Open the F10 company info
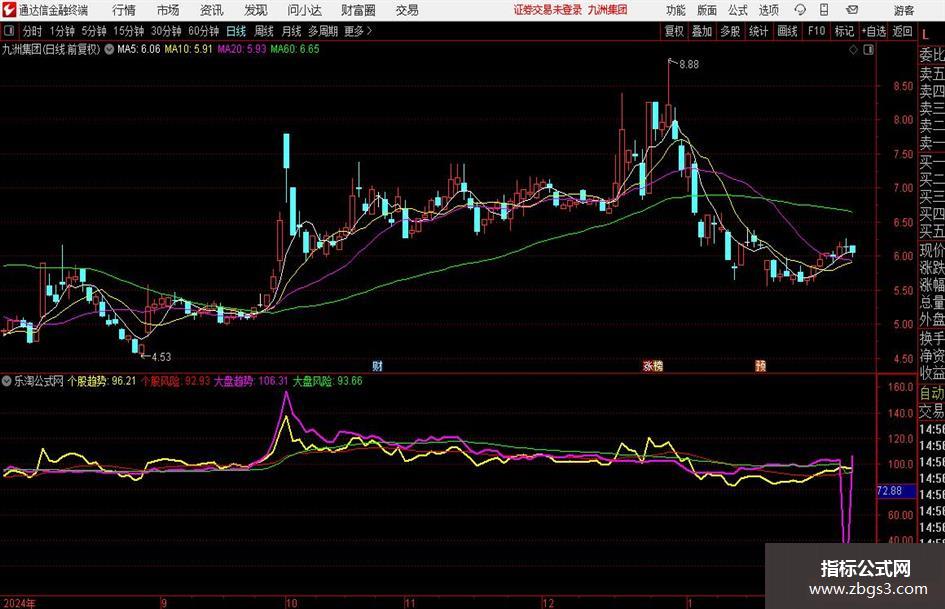This screenshot has width=945, height=609. 817,31
